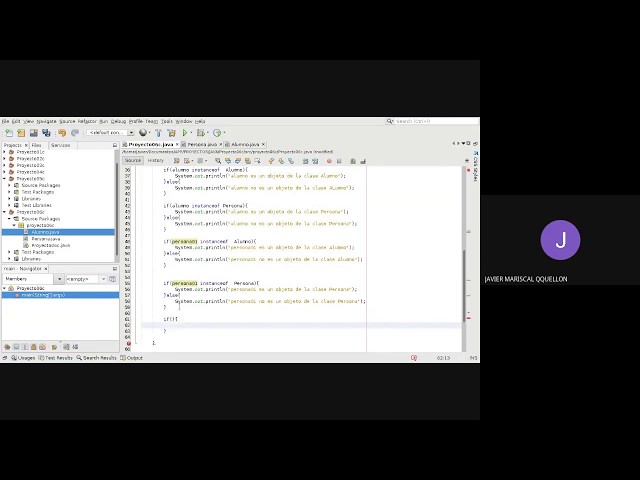Click the Debug Project icon

click(200, 133)
